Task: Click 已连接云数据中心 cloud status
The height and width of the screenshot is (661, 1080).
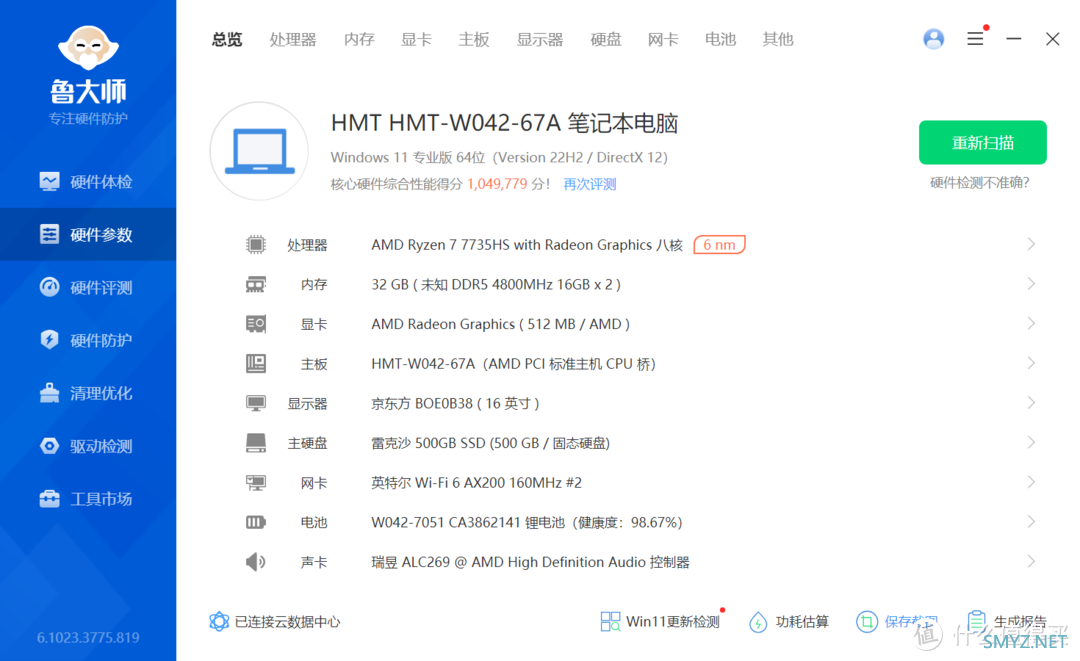Action: pos(275,622)
